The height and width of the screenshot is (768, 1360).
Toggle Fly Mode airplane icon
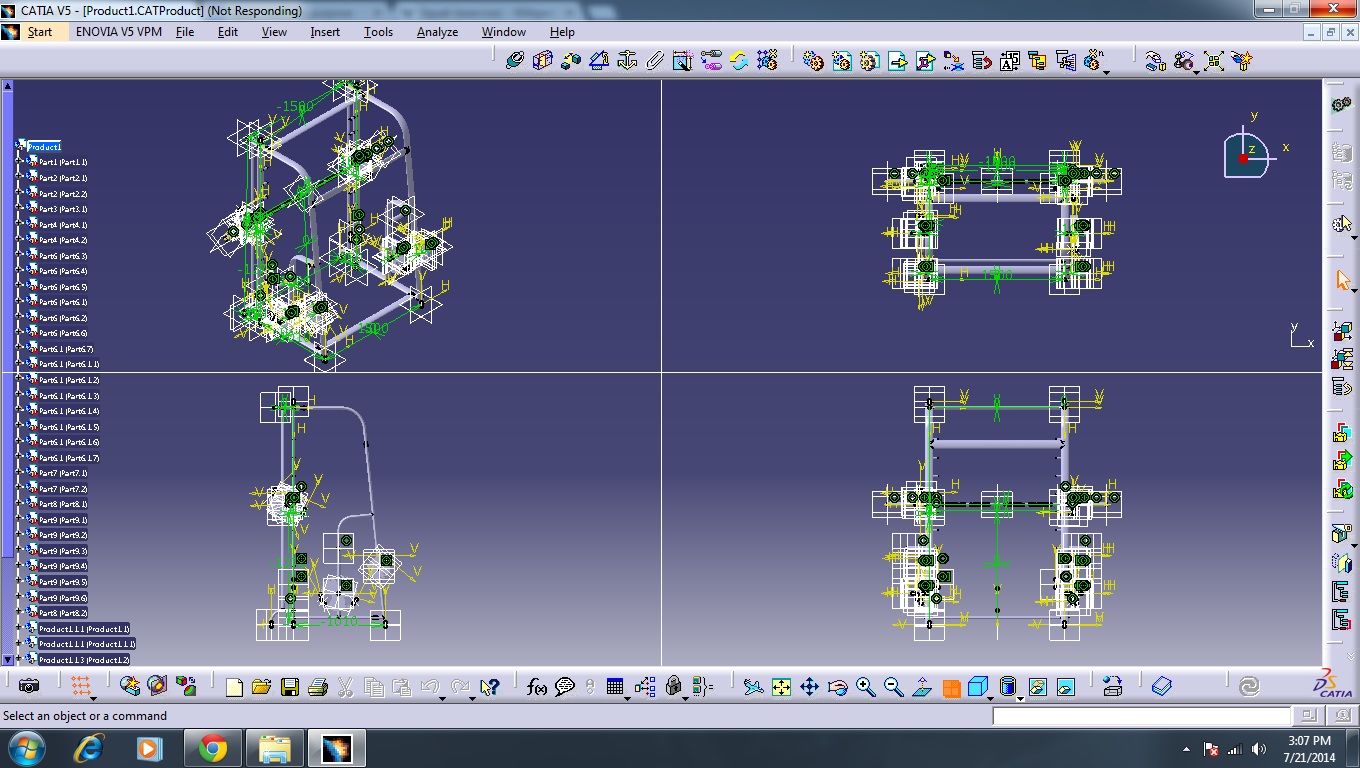click(753, 687)
